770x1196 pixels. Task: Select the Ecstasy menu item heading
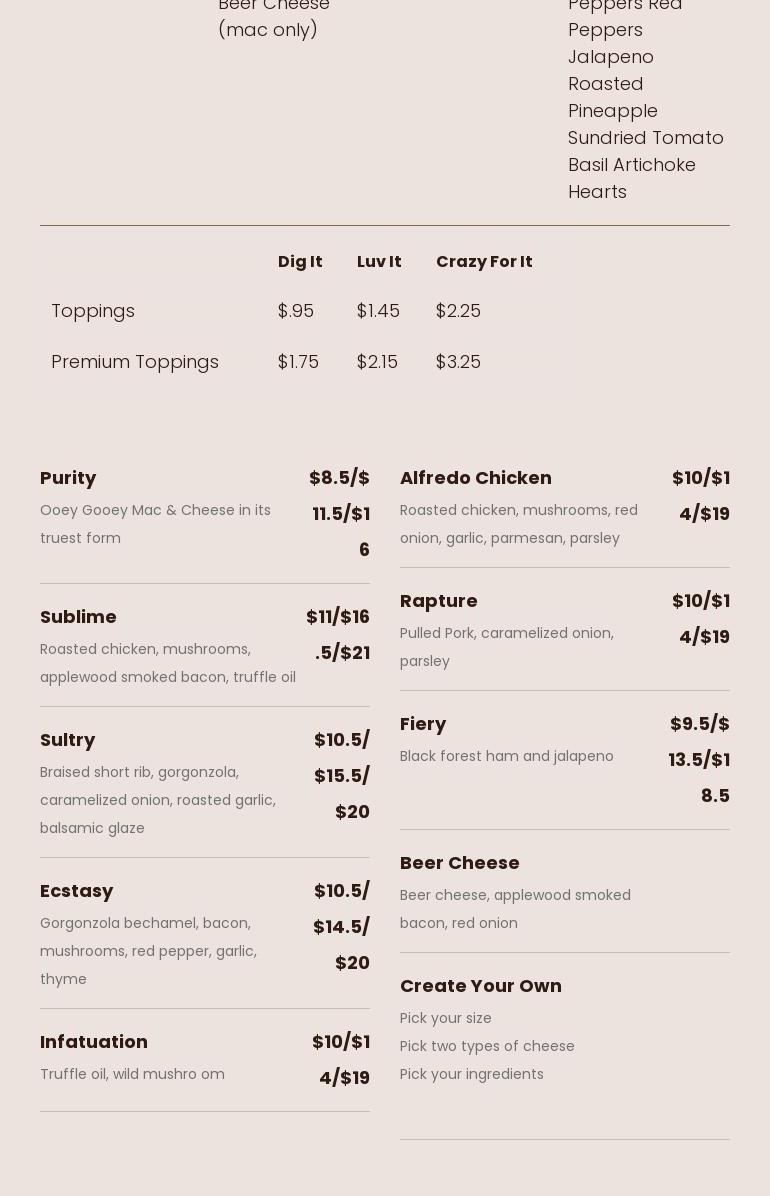click(76, 891)
